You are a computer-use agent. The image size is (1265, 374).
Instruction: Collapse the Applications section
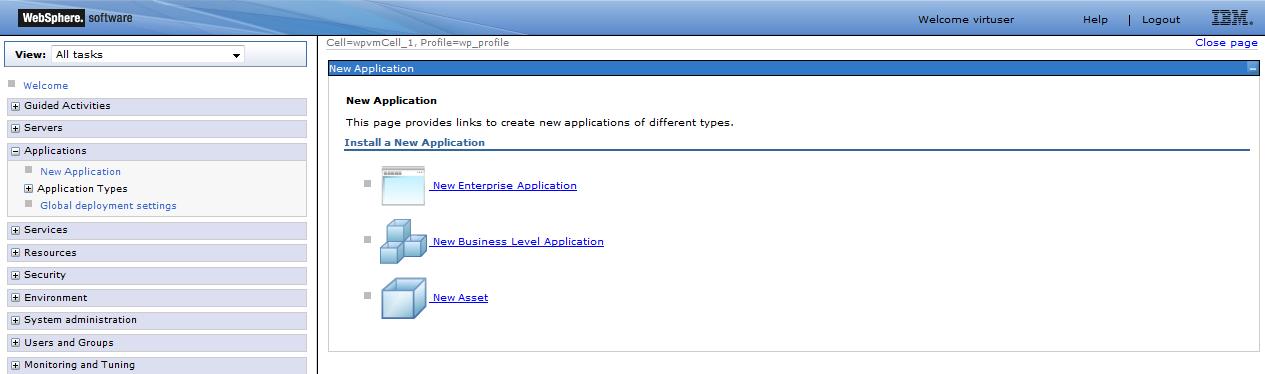[15, 151]
